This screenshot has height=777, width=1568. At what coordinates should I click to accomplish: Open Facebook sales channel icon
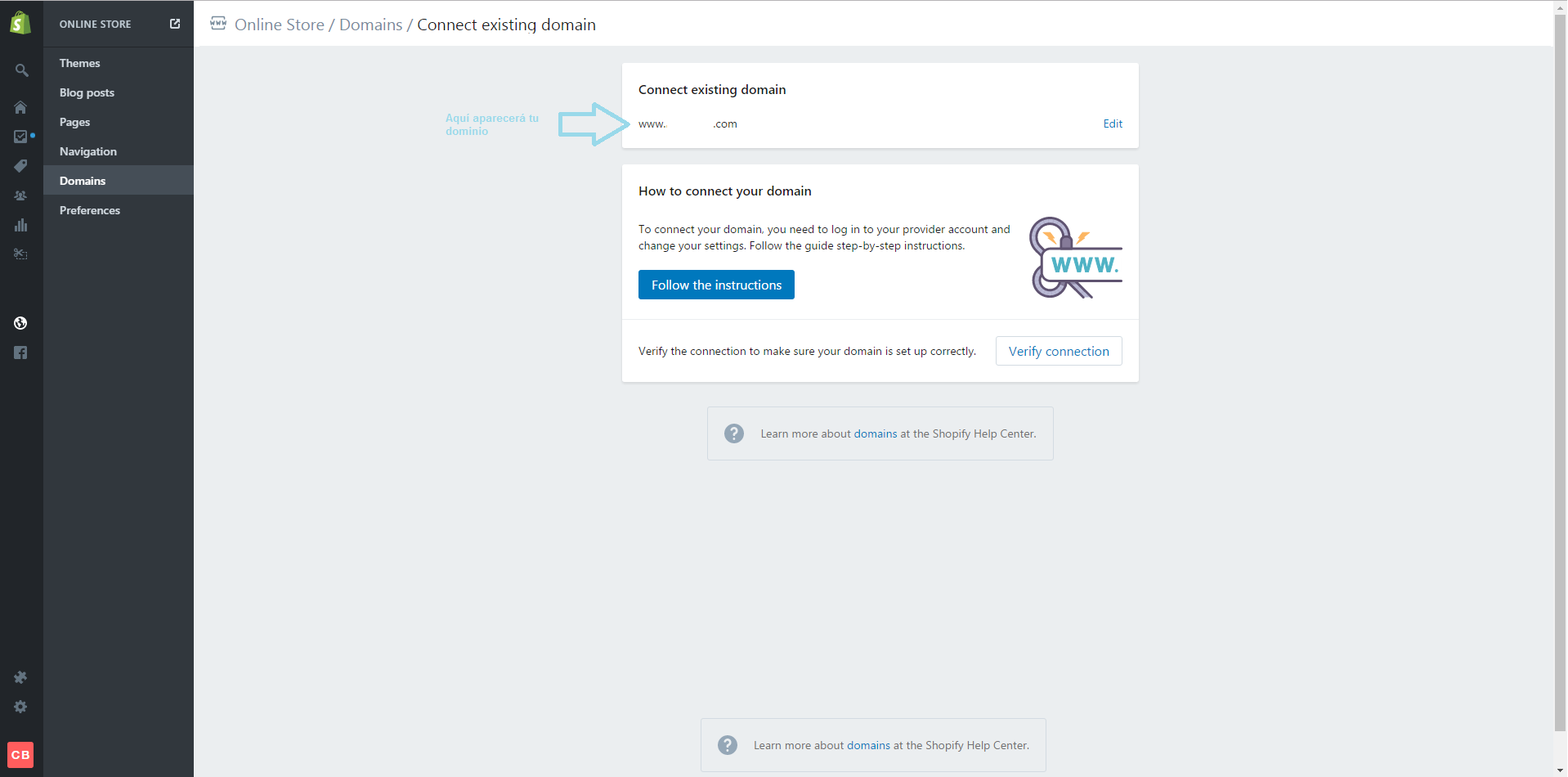tap(20, 353)
